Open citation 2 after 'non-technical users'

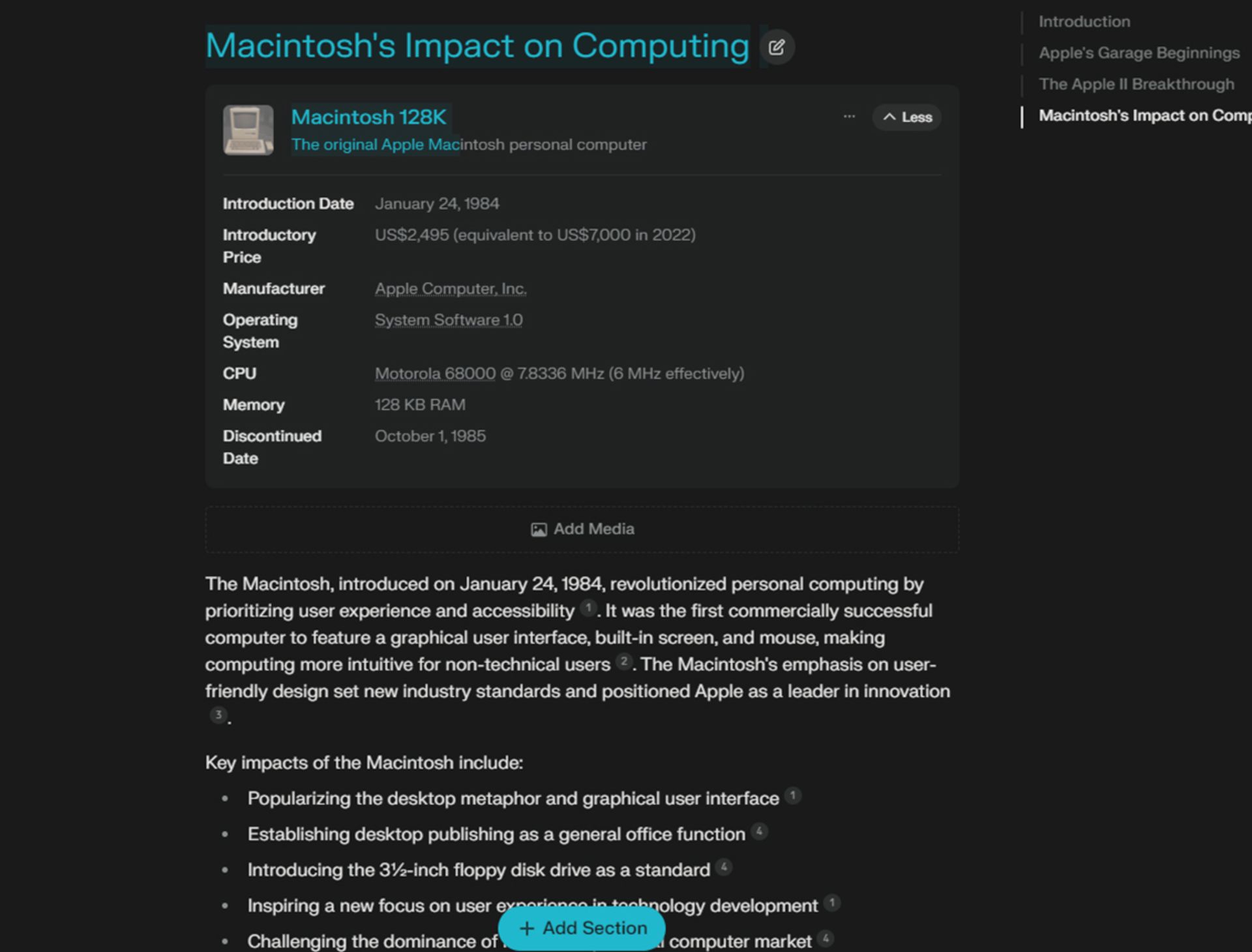tap(624, 662)
